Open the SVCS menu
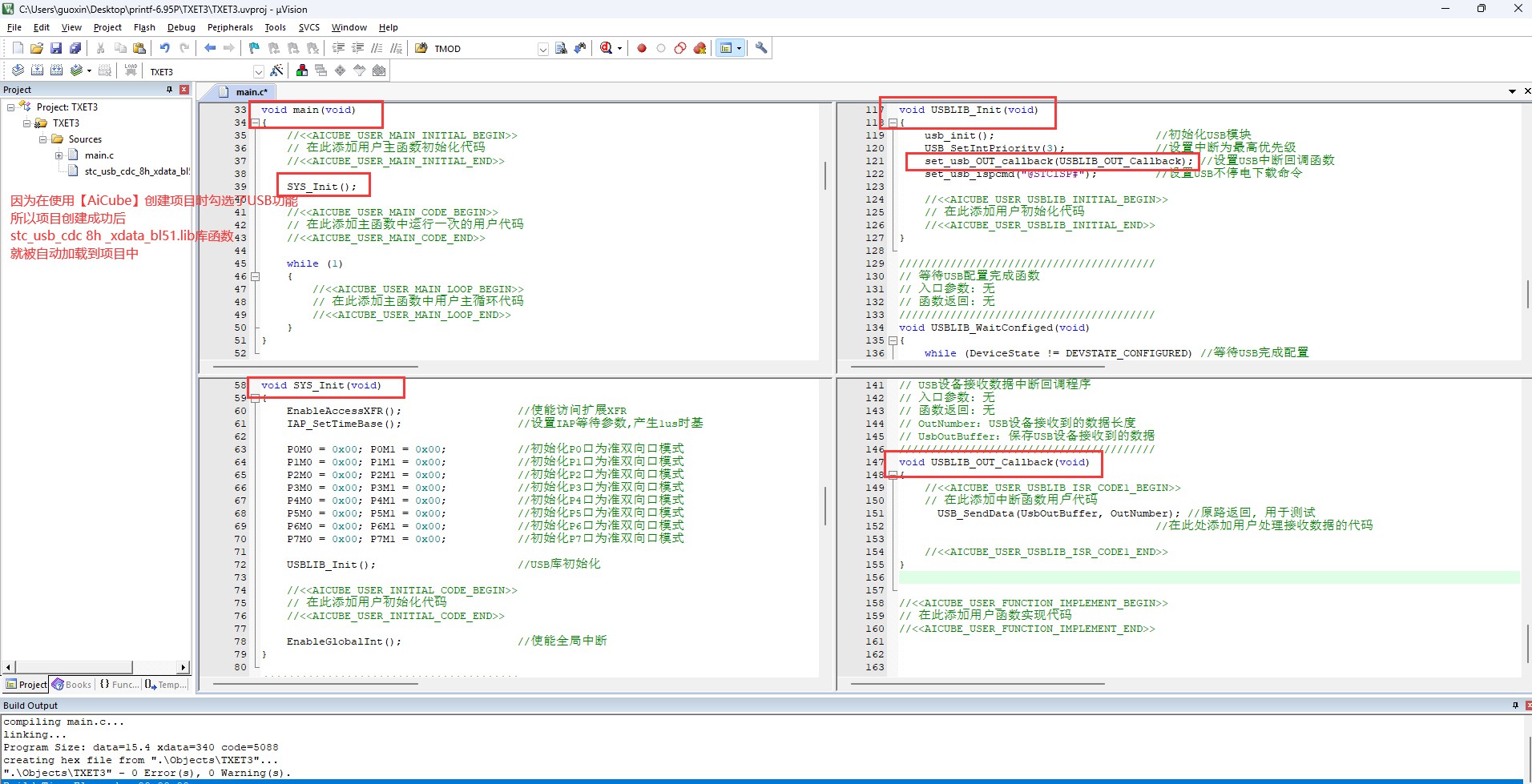 (x=308, y=27)
